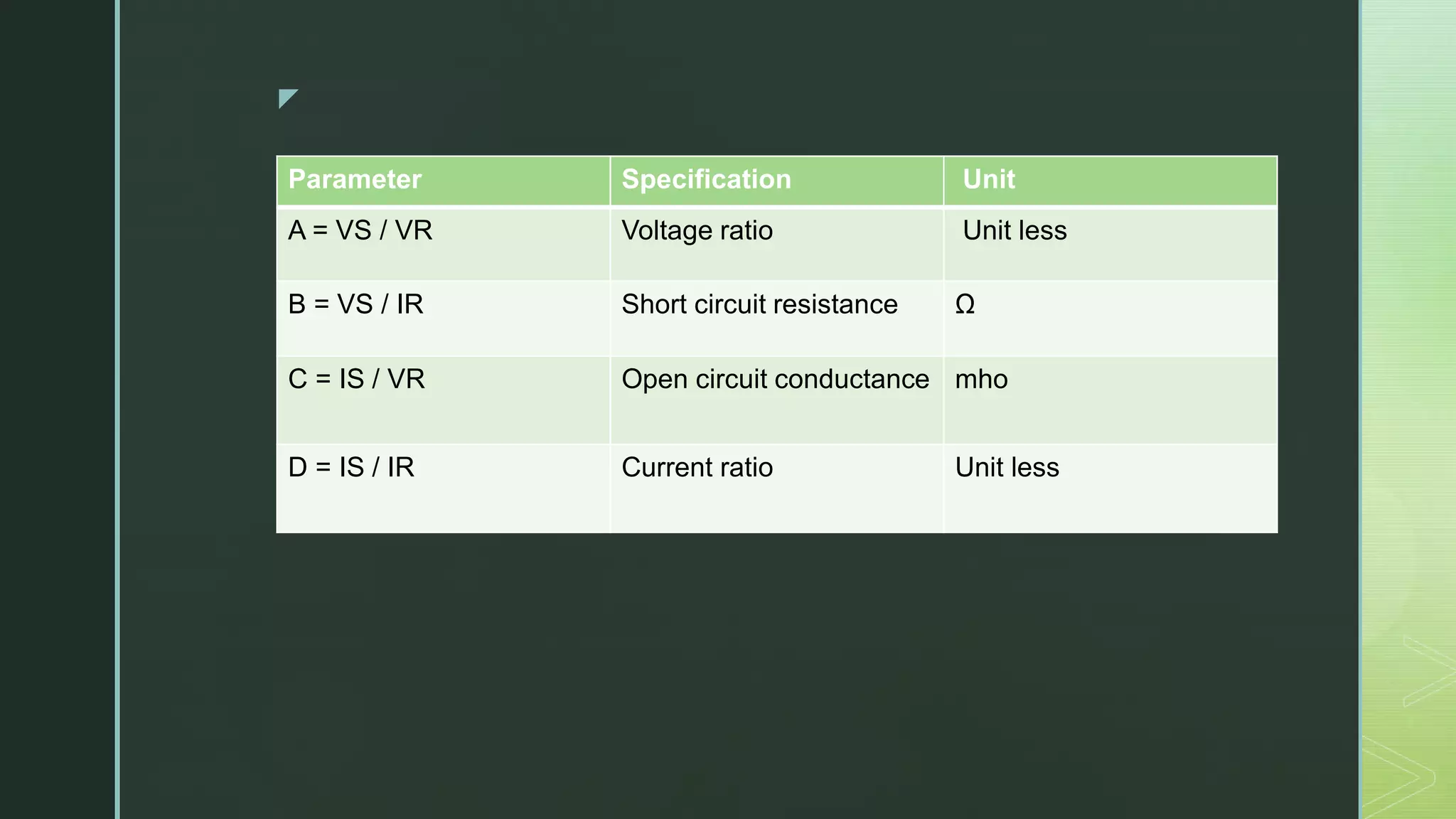Screen dimensions: 1456x819
Task: Click the D = IS / IR cell
Action: click(x=351, y=468)
